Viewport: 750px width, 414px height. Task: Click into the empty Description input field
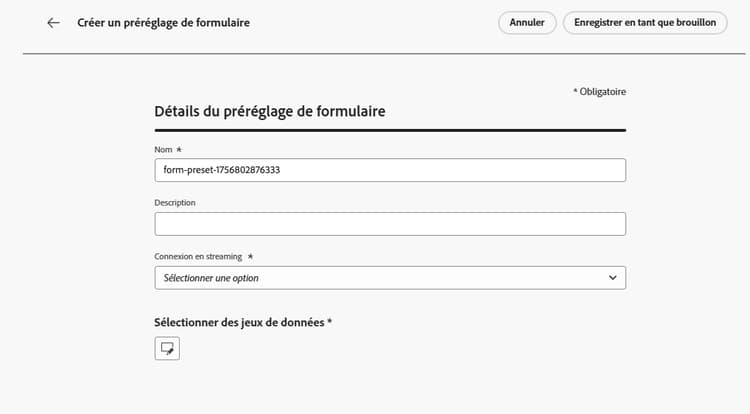[x=390, y=224]
